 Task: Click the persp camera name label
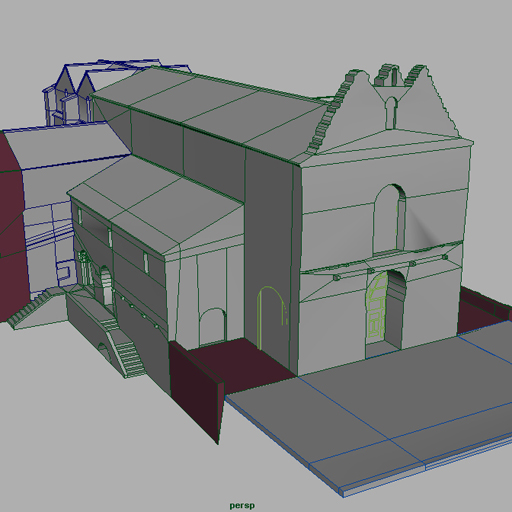[242, 505]
